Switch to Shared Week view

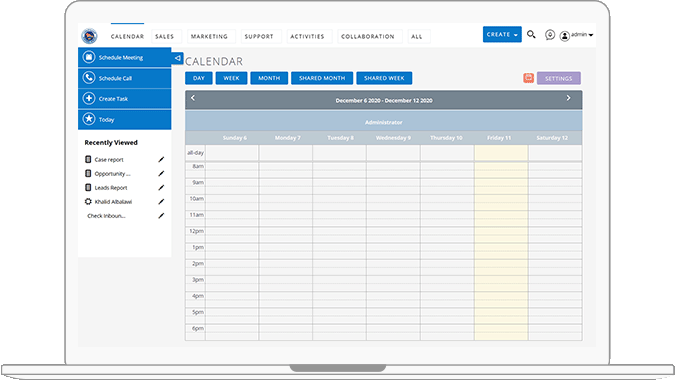384,78
